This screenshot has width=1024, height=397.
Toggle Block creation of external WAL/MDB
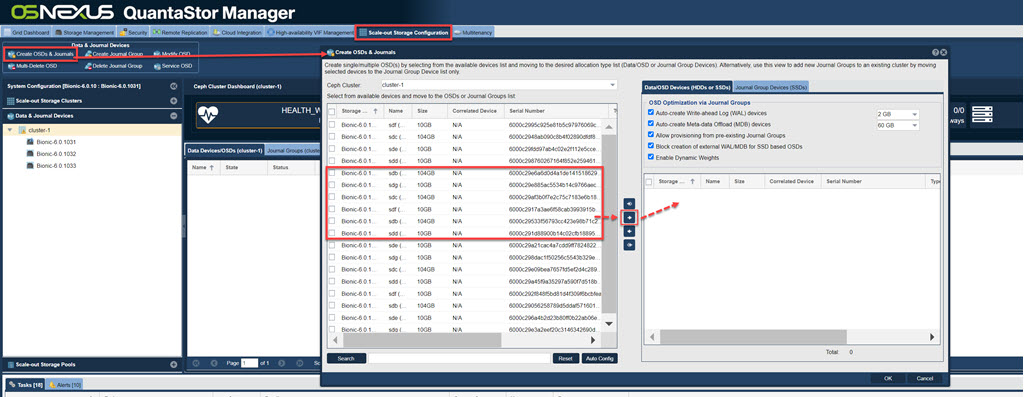tap(650, 146)
